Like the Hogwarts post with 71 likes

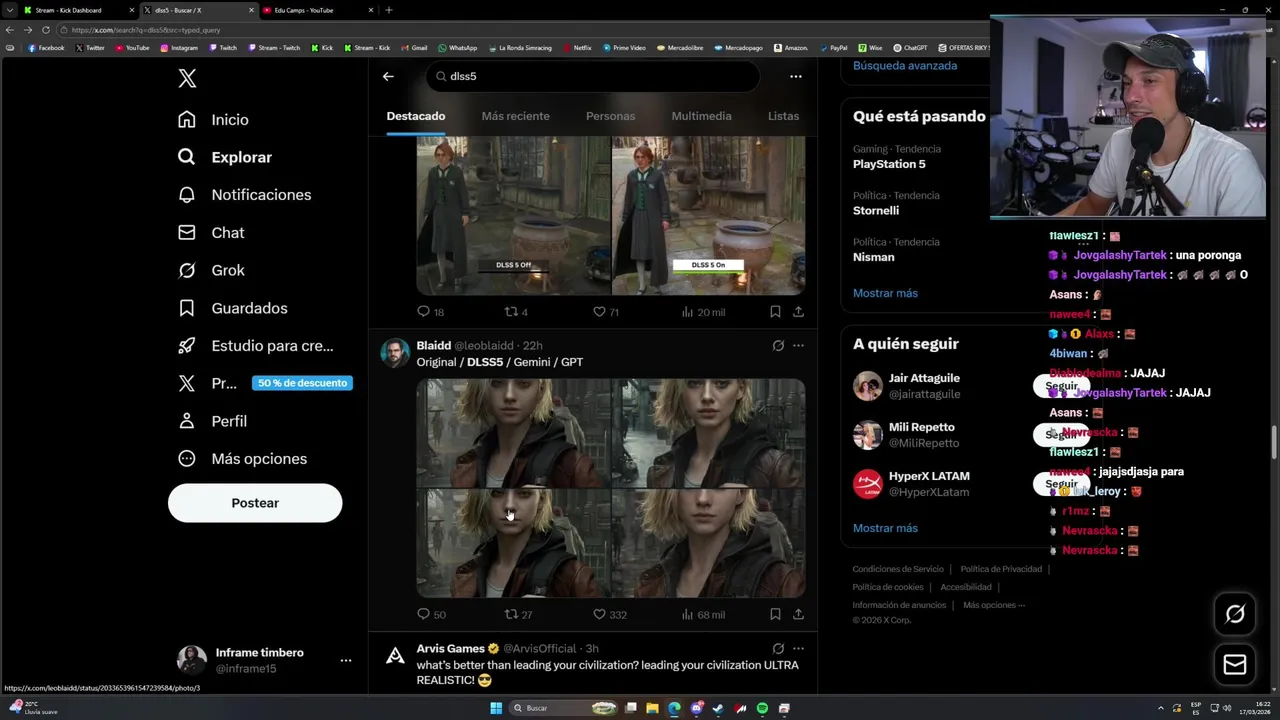pos(606,312)
